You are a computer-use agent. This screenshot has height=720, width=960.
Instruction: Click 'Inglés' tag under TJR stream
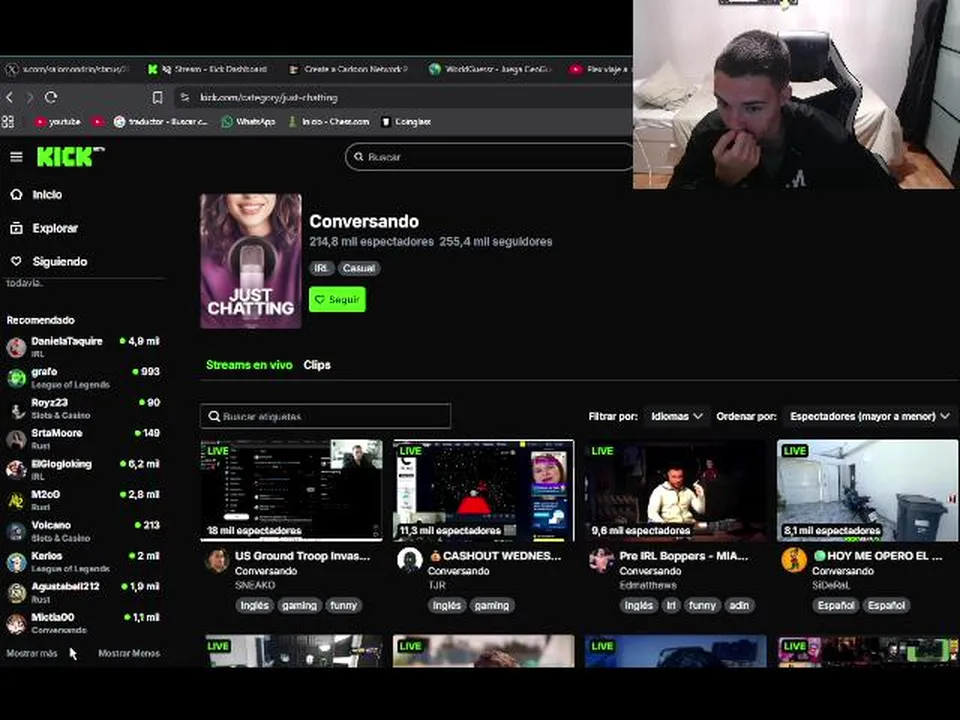click(447, 606)
